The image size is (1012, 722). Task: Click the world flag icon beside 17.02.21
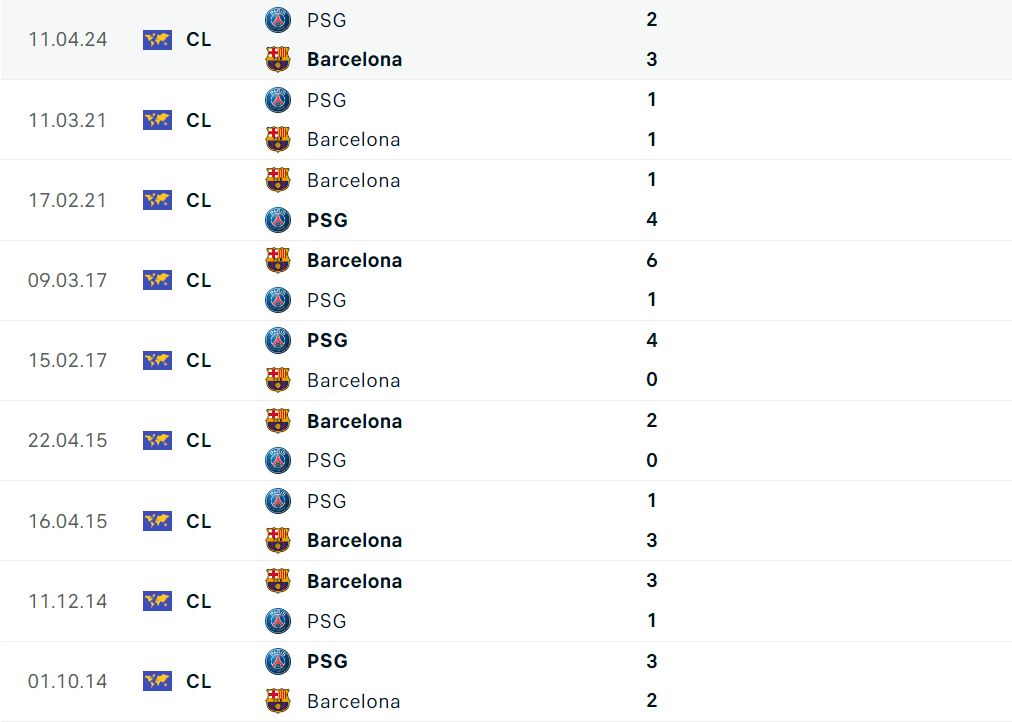[x=157, y=200]
